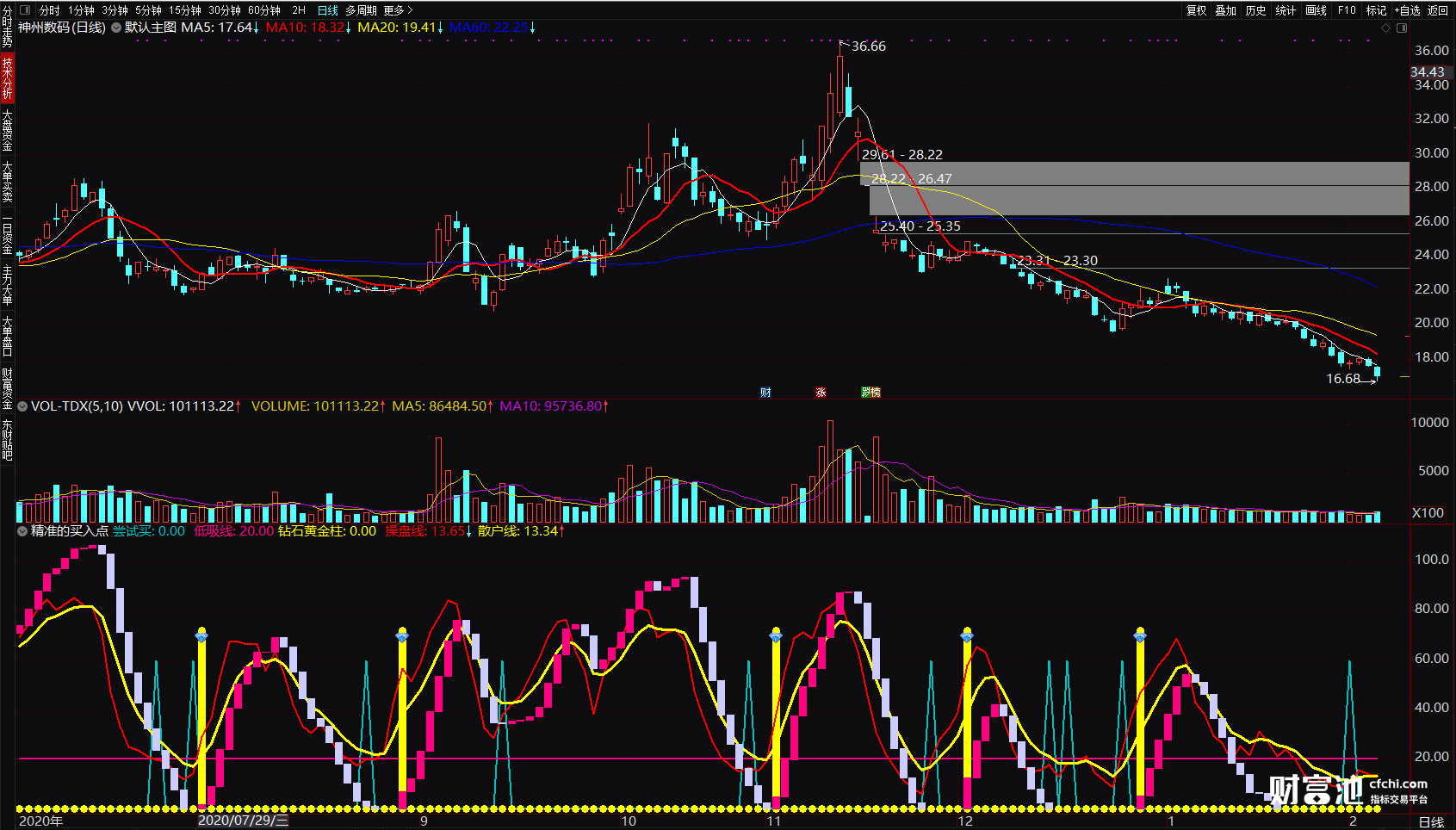Open the 神州数码 main chart dropdown circle

tap(115, 28)
